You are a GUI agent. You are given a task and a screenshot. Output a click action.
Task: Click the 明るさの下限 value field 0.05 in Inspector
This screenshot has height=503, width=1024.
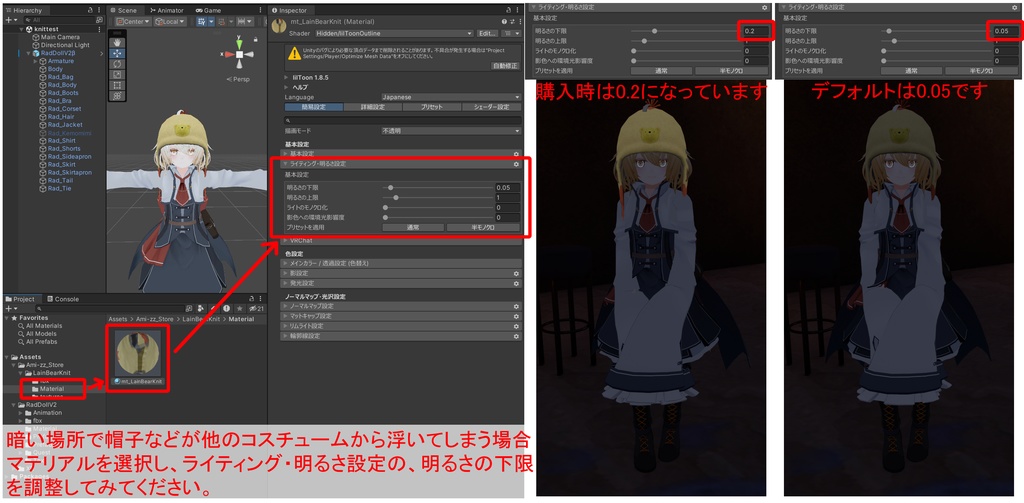tap(507, 187)
